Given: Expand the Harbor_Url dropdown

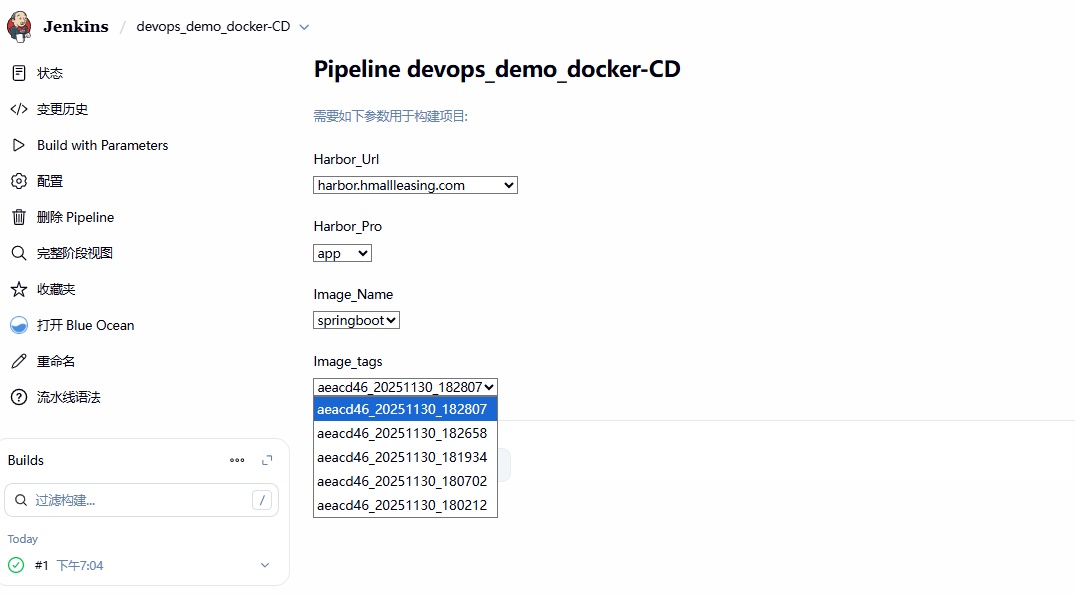Looking at the screenshot, I should [x=415, y=185].
